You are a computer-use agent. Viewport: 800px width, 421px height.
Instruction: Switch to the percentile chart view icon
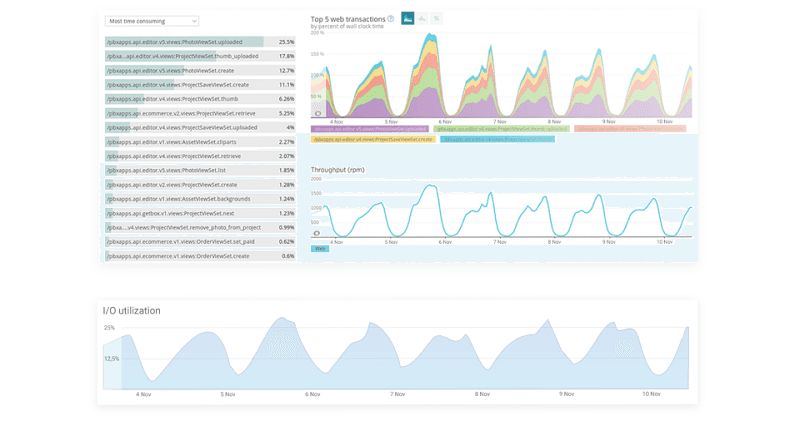[x=437, y=19]
